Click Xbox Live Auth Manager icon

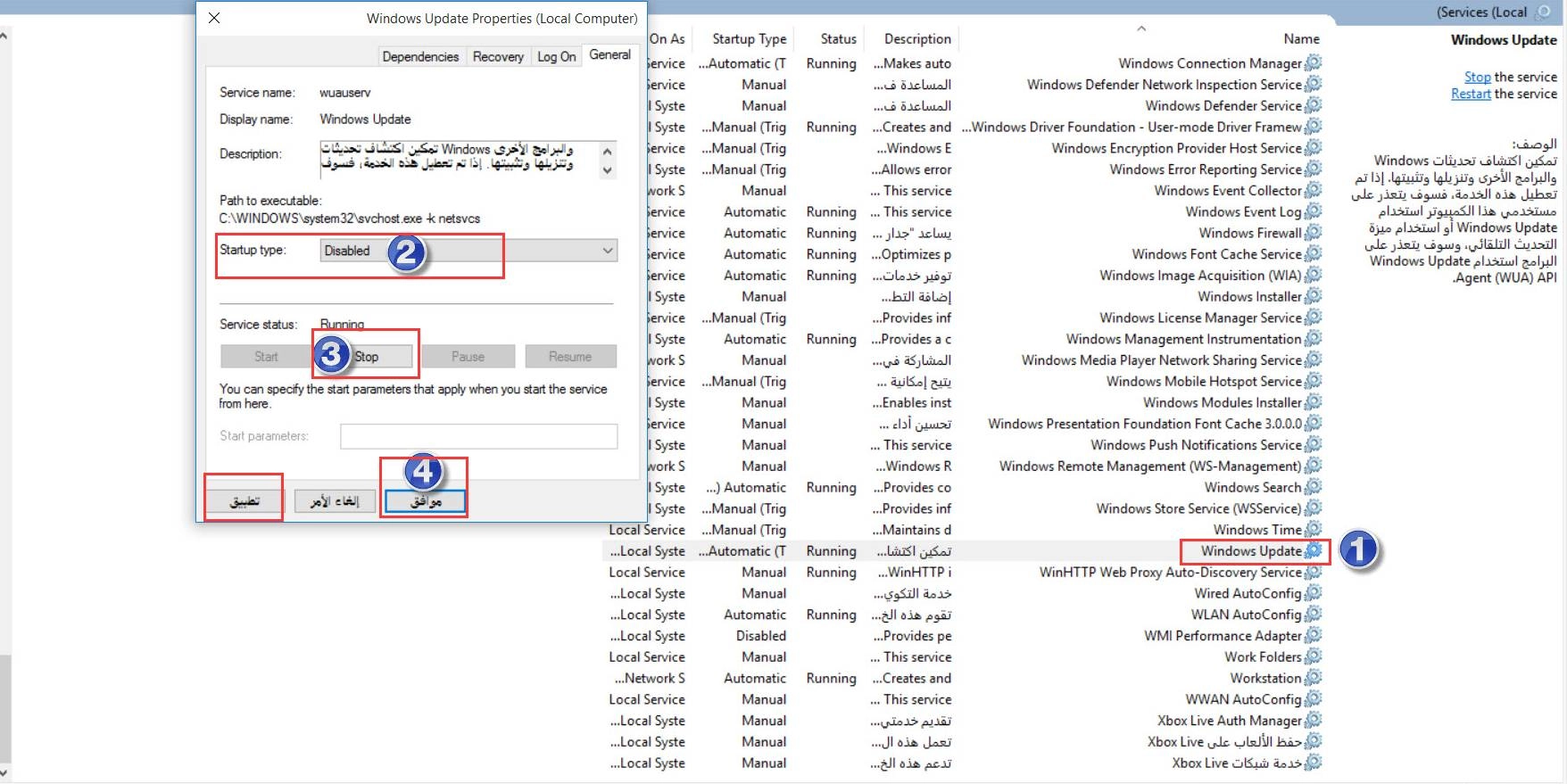pyautogui.click(x=1313, y=721)
